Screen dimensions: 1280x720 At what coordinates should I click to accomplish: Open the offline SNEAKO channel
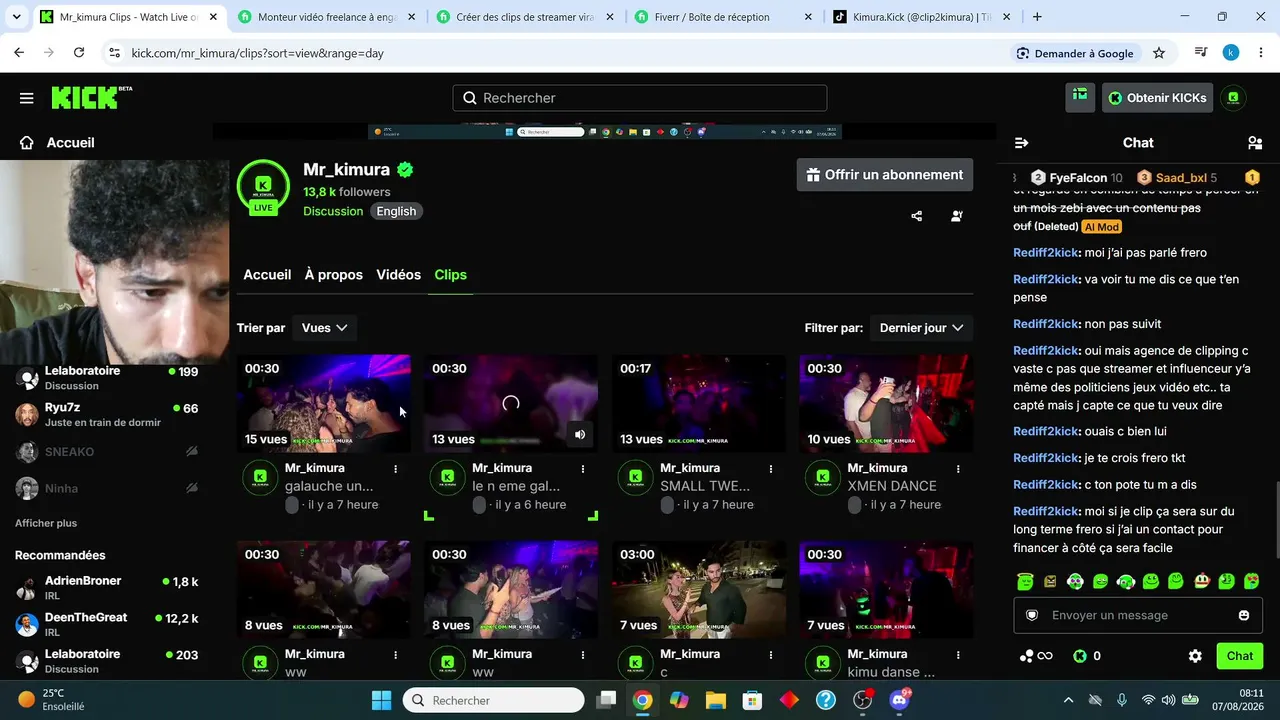pyautogui.click(x=107, y=452)
